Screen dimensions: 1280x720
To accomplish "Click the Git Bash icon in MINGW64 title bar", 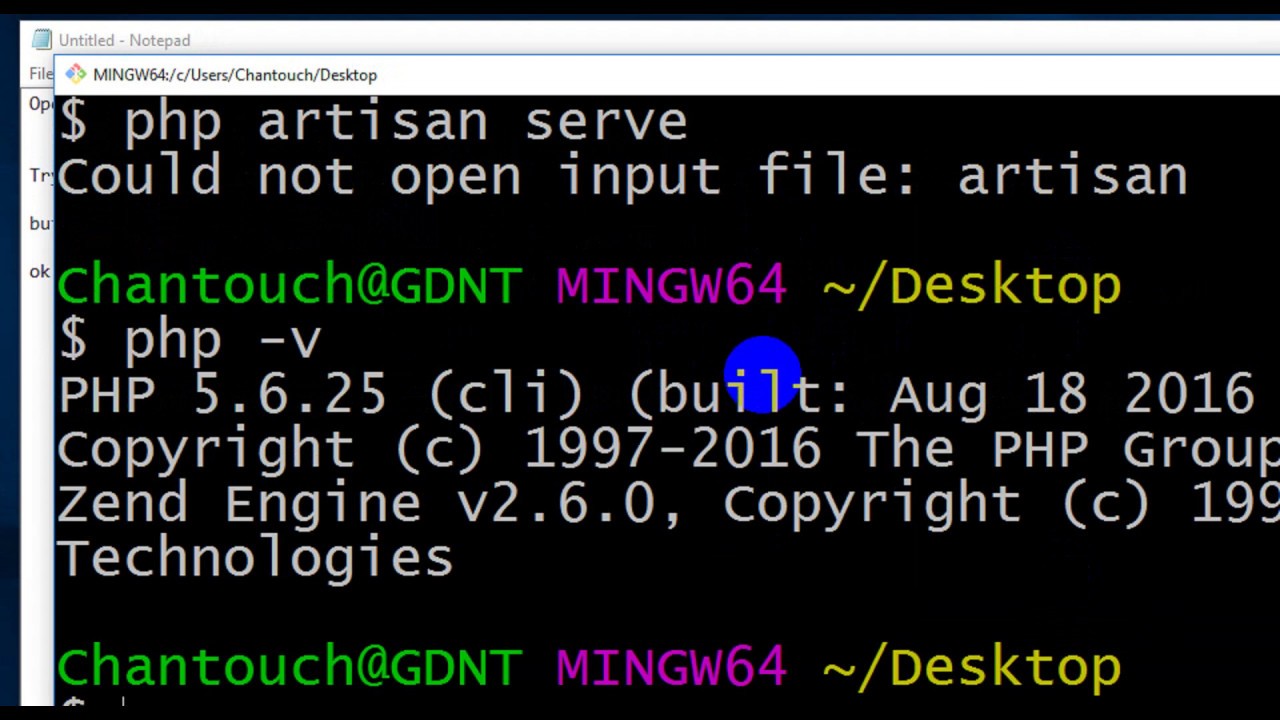I will click(x=75, y=74).
